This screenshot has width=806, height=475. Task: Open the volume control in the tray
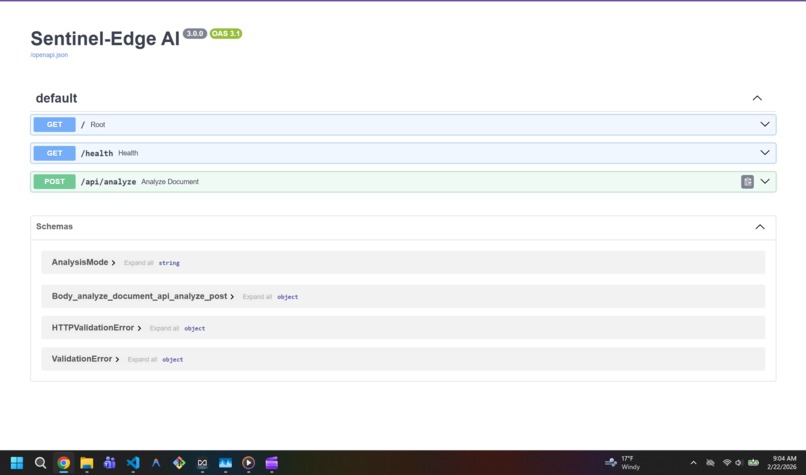tap(739, 463)
